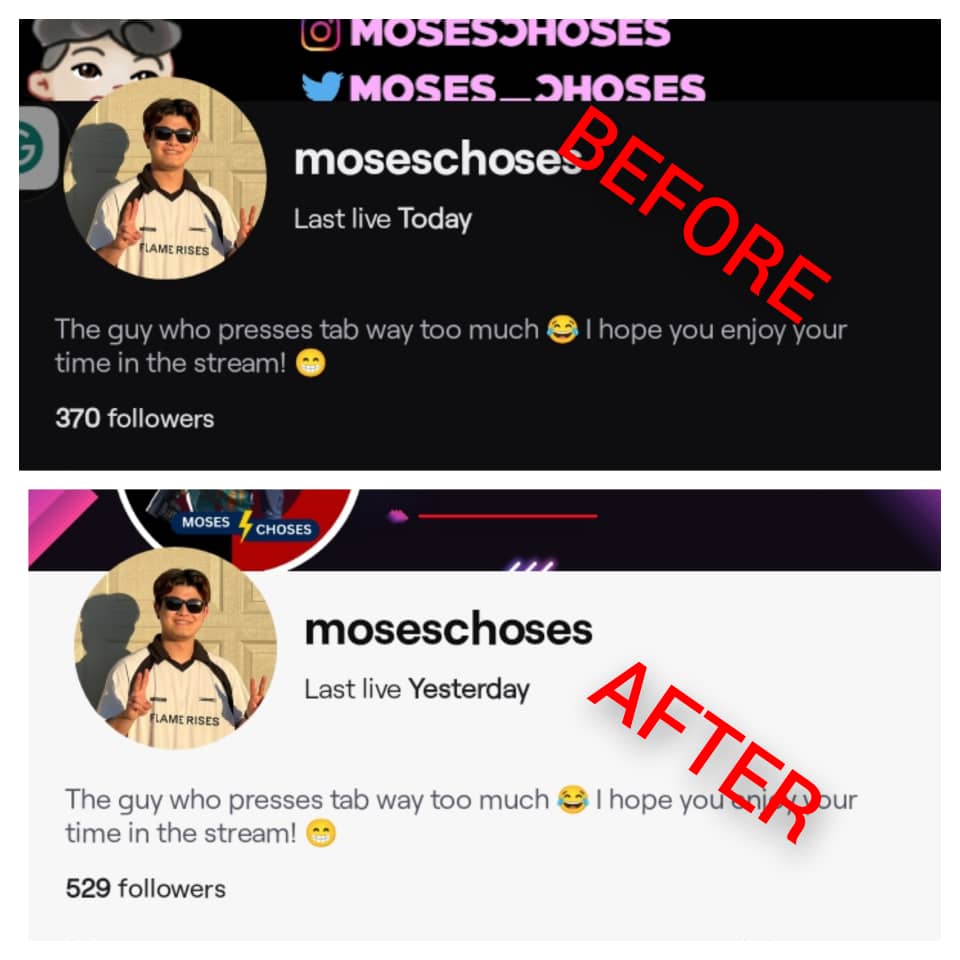Click the laughing-crying emoji in dark bio
The image size is (960, 960).
(562, 330)
